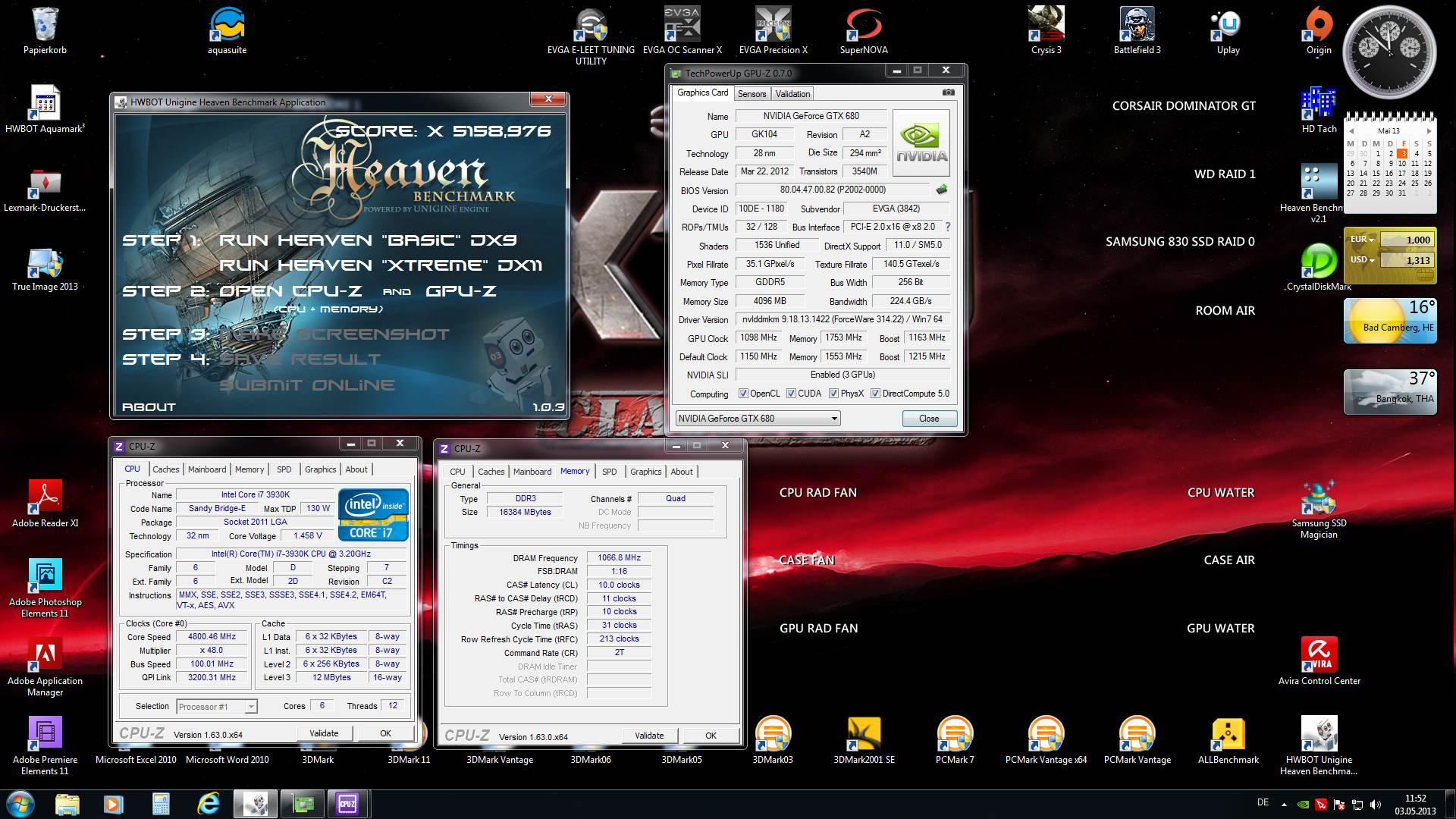Click the volume speaker tray icon
The width and height of the screenshot is (1456, 819).
[1376, 805]
